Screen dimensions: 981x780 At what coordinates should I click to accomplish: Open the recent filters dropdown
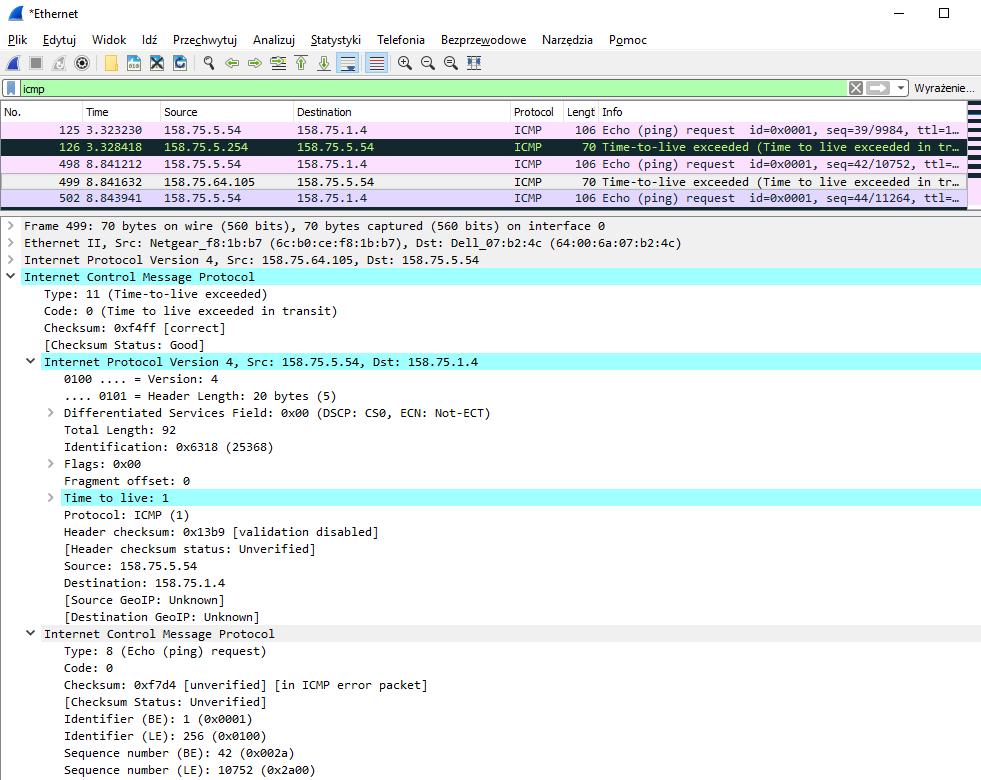pyautogui.click(x=900, y=88)
